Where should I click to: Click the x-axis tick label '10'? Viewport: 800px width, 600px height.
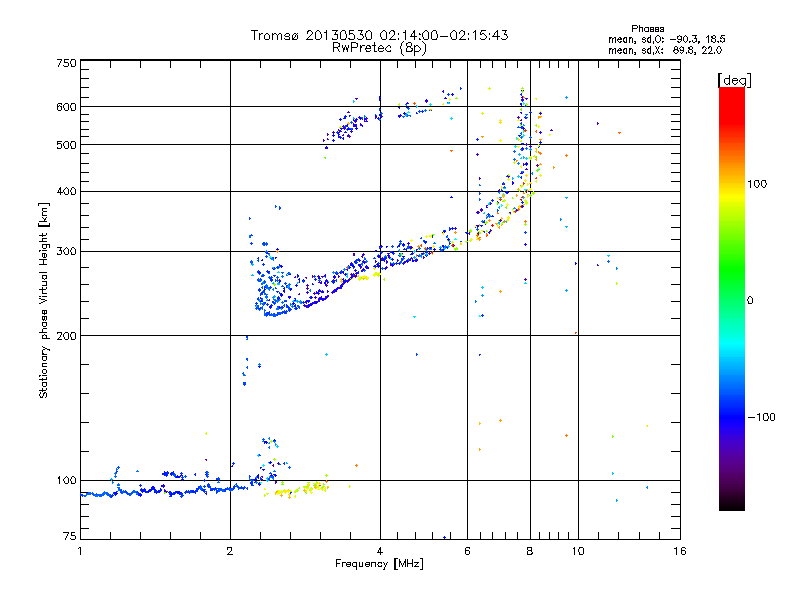pos(578,551)
